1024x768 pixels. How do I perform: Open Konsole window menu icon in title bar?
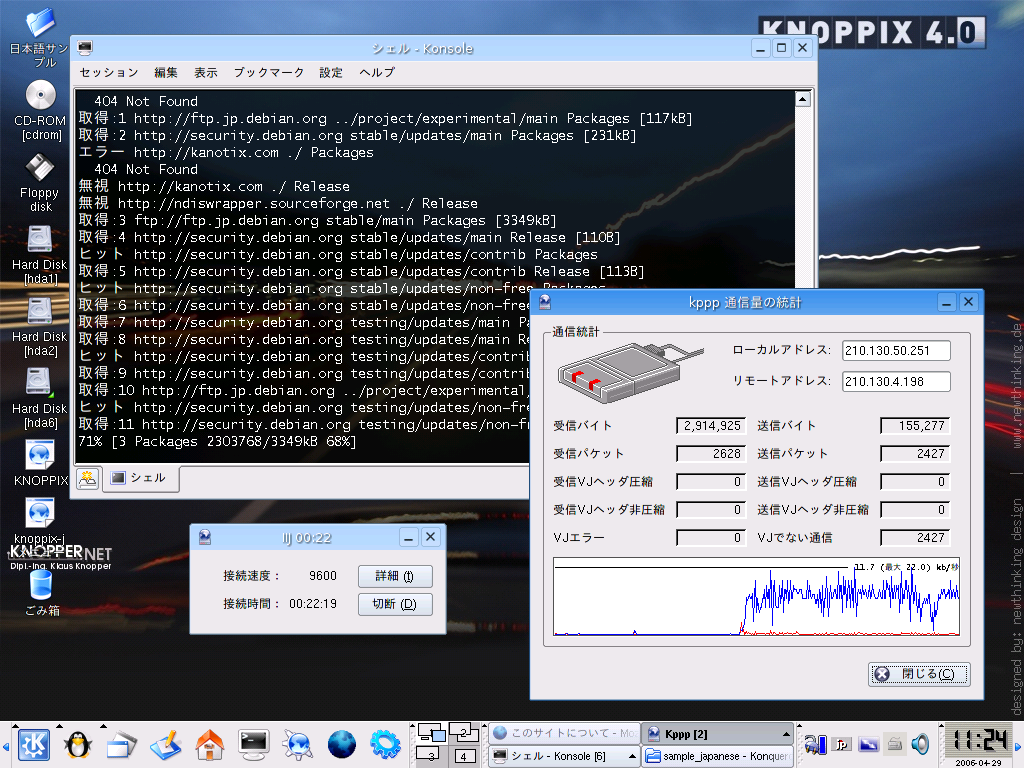point(86,48)
